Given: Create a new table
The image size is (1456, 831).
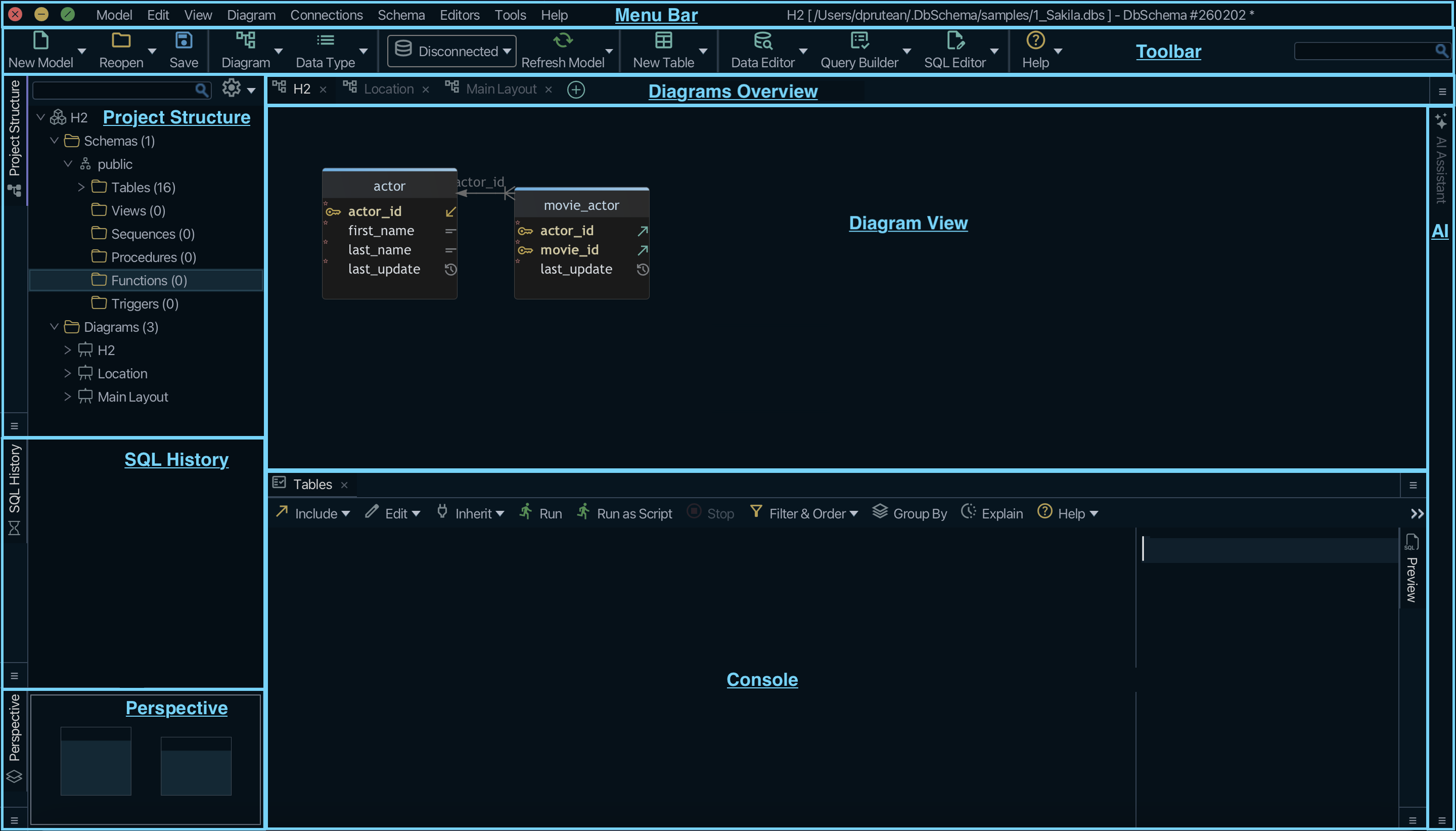Looking at the screenshot, I should click(663, 50).
